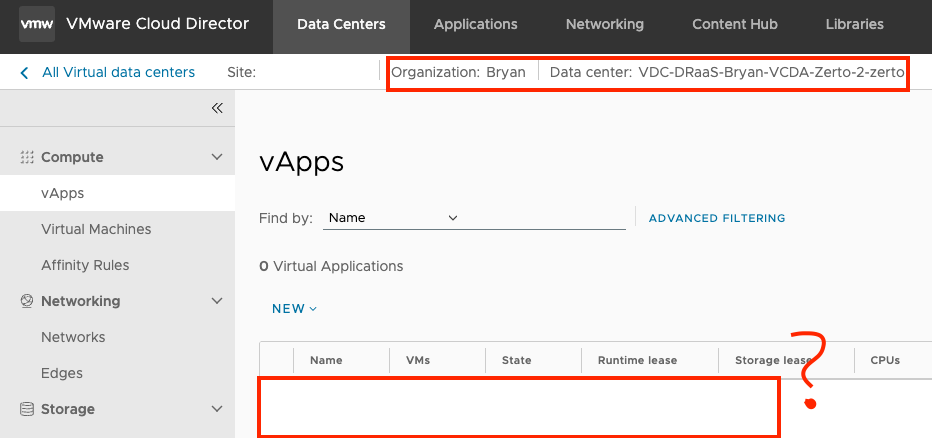Click the data center name VDC-DRaaS-Bryan-VCDA-Zerto-2-zerto
The height and width of the screenshot is (438, 932).
(x=772, y=73)
